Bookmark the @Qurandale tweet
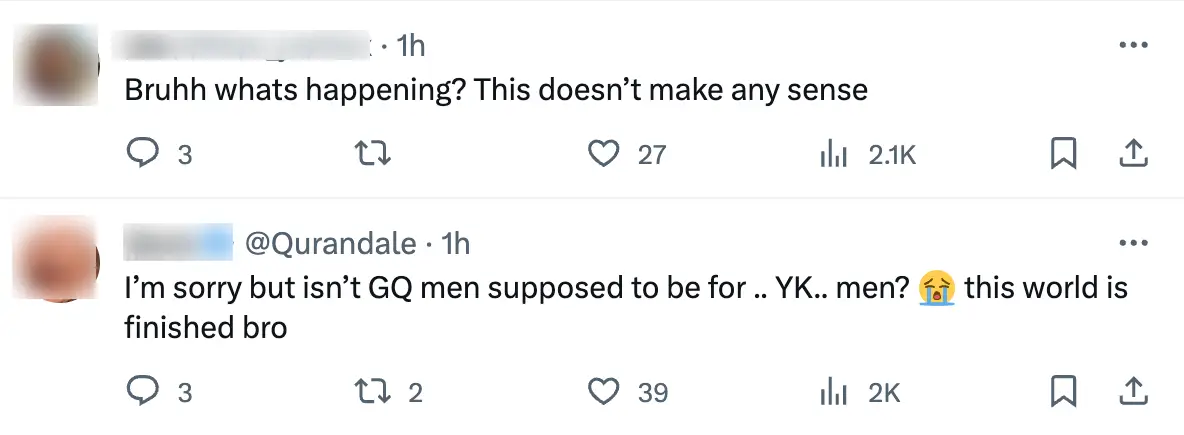This screenshot has height=435, width=1184. click(x=1063, y=392)
